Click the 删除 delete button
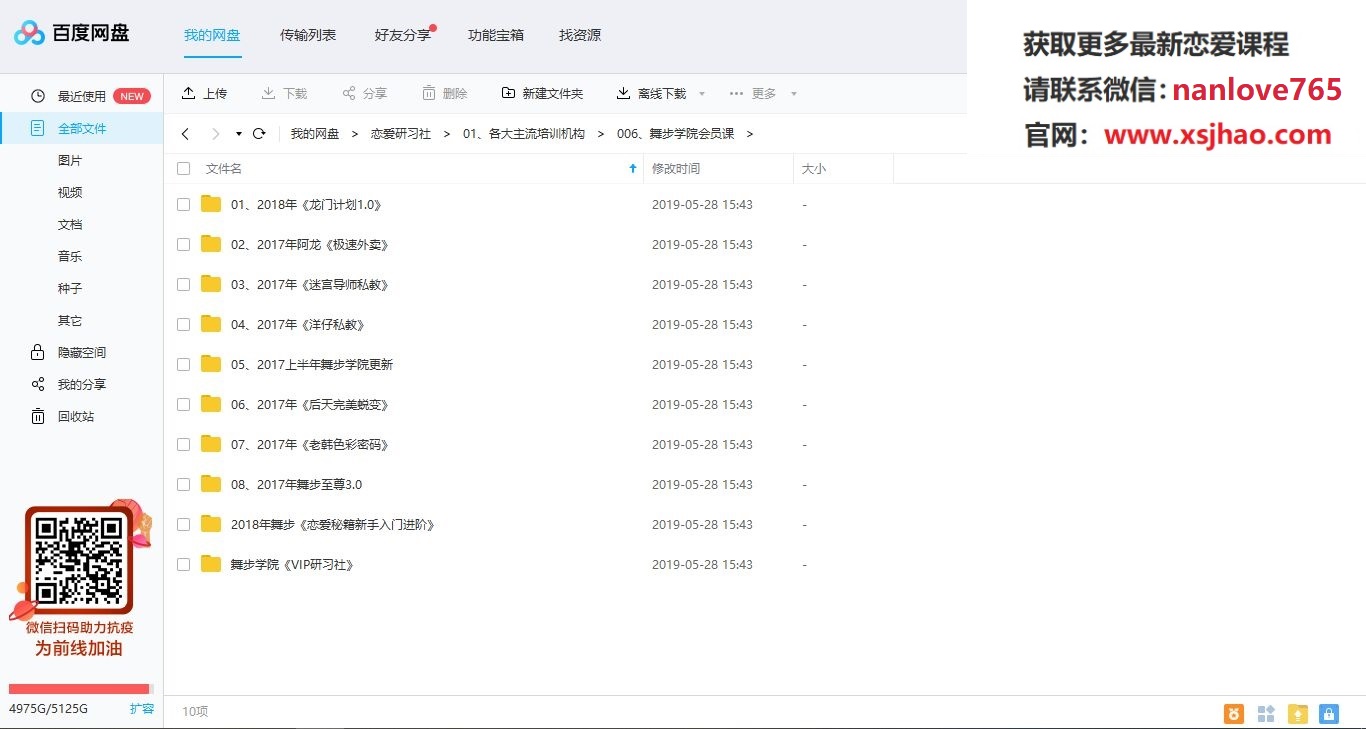 pos(444,93)
